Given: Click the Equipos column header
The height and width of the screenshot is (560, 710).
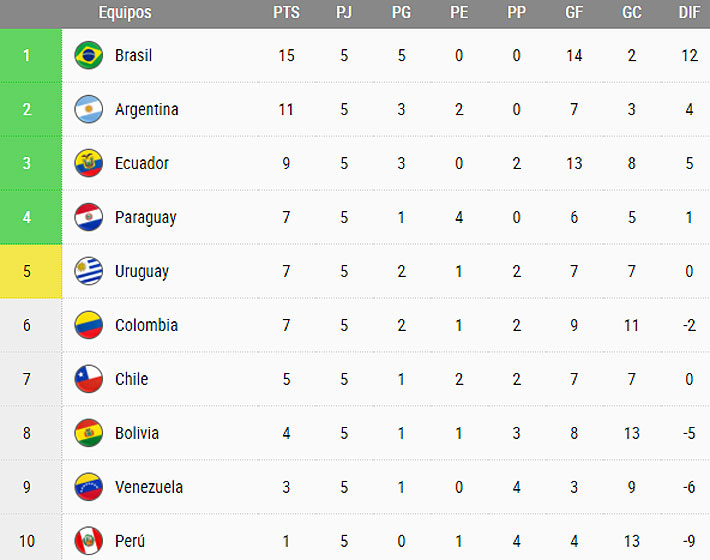Looking at the screenshot, I should (125, 13).
